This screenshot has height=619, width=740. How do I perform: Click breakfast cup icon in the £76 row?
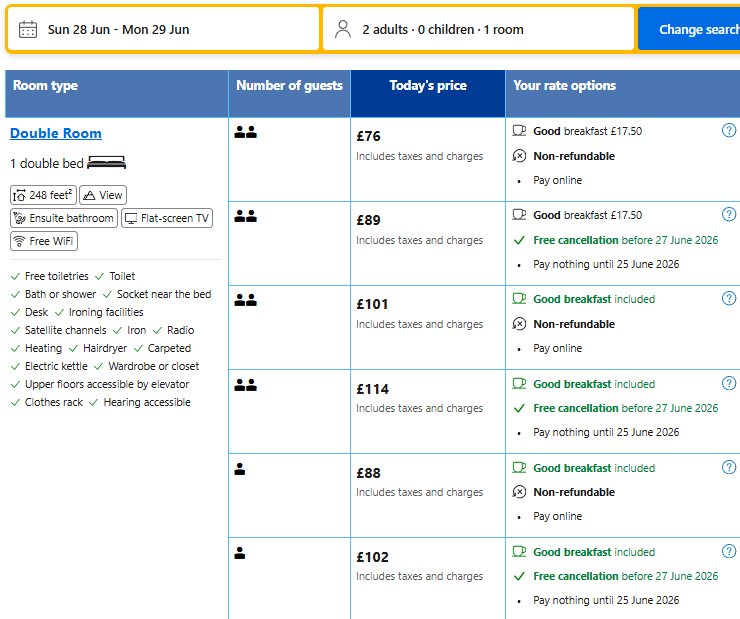click(x=519, y=131)
